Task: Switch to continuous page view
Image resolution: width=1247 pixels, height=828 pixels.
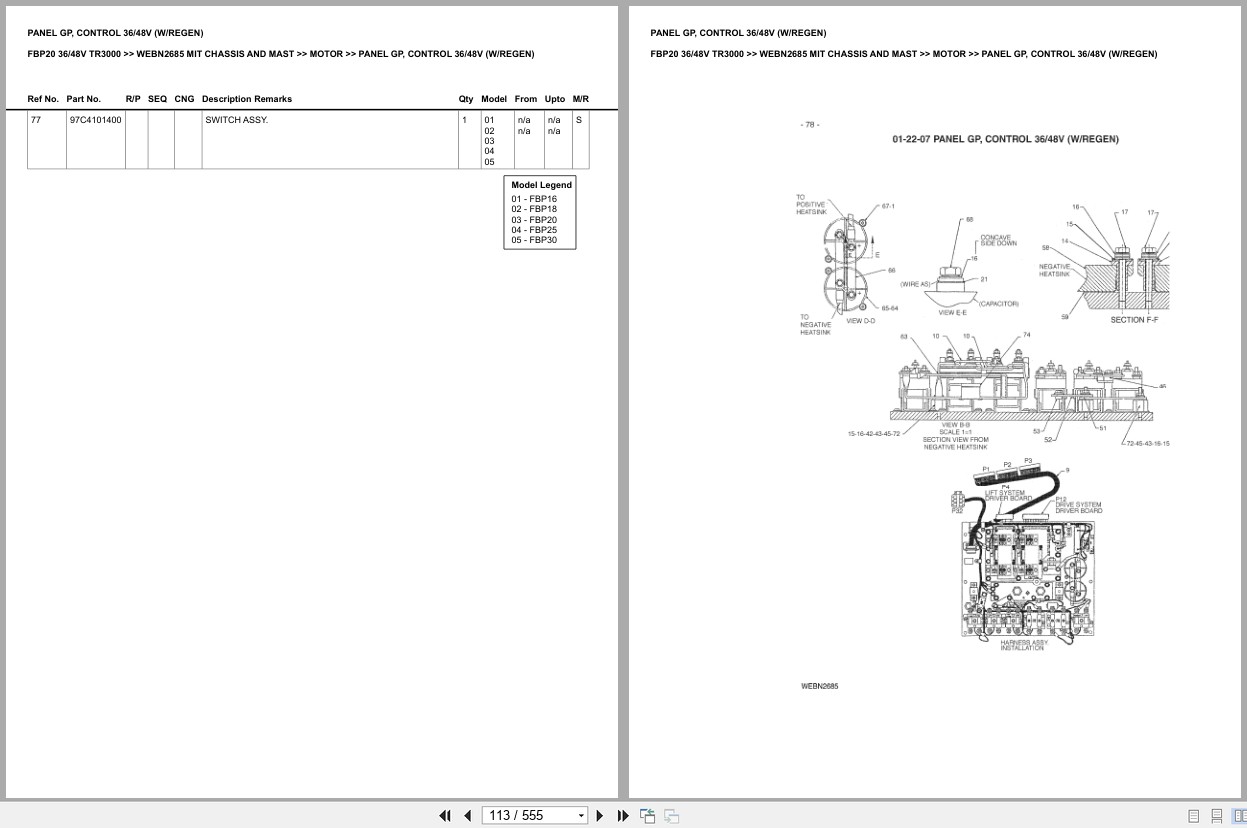Action: (1217, 816)
